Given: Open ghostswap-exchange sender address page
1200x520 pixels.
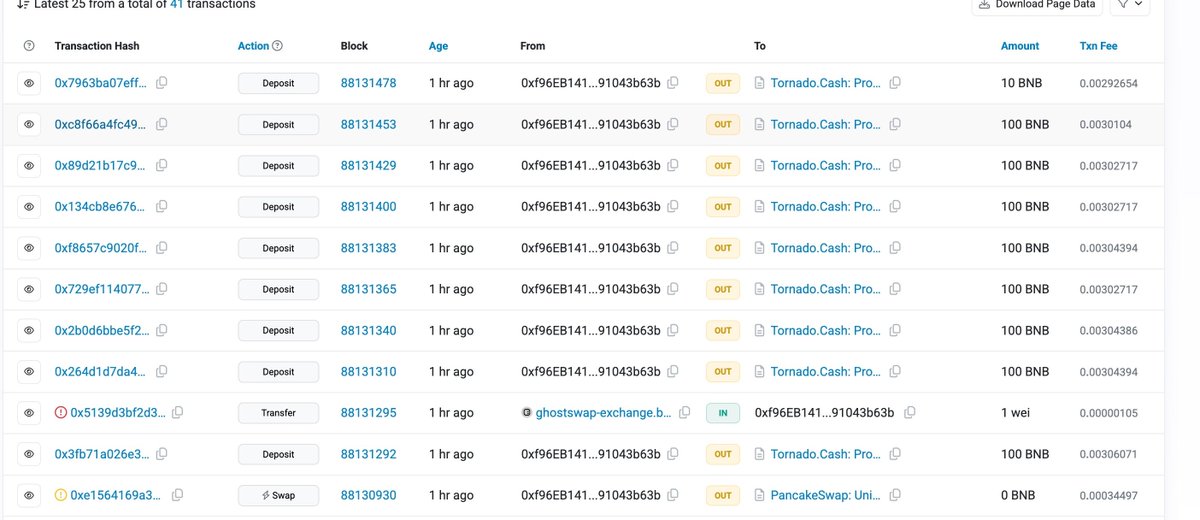Looking at the screenshot, I should click(x=603, y=412).
